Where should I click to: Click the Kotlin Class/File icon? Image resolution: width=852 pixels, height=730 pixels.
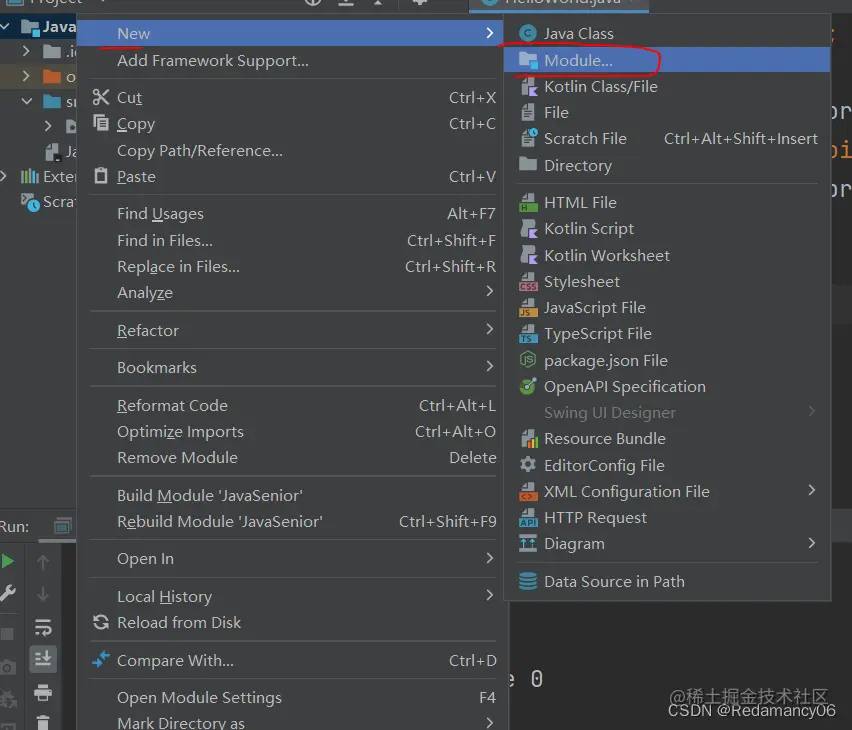click(528, 86)
